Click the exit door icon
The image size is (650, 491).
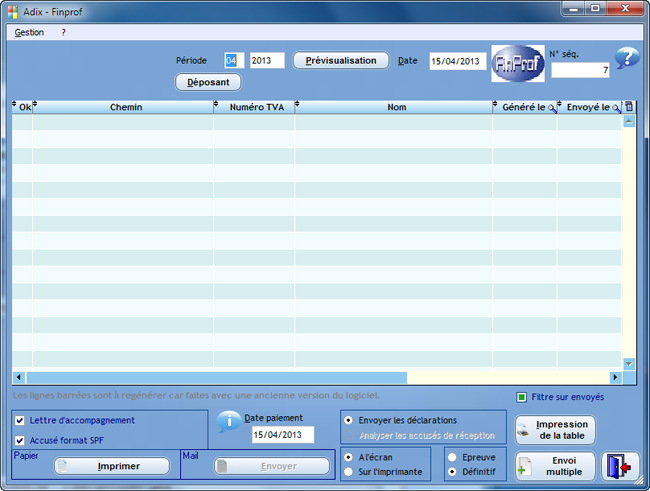tap(620, 467)
